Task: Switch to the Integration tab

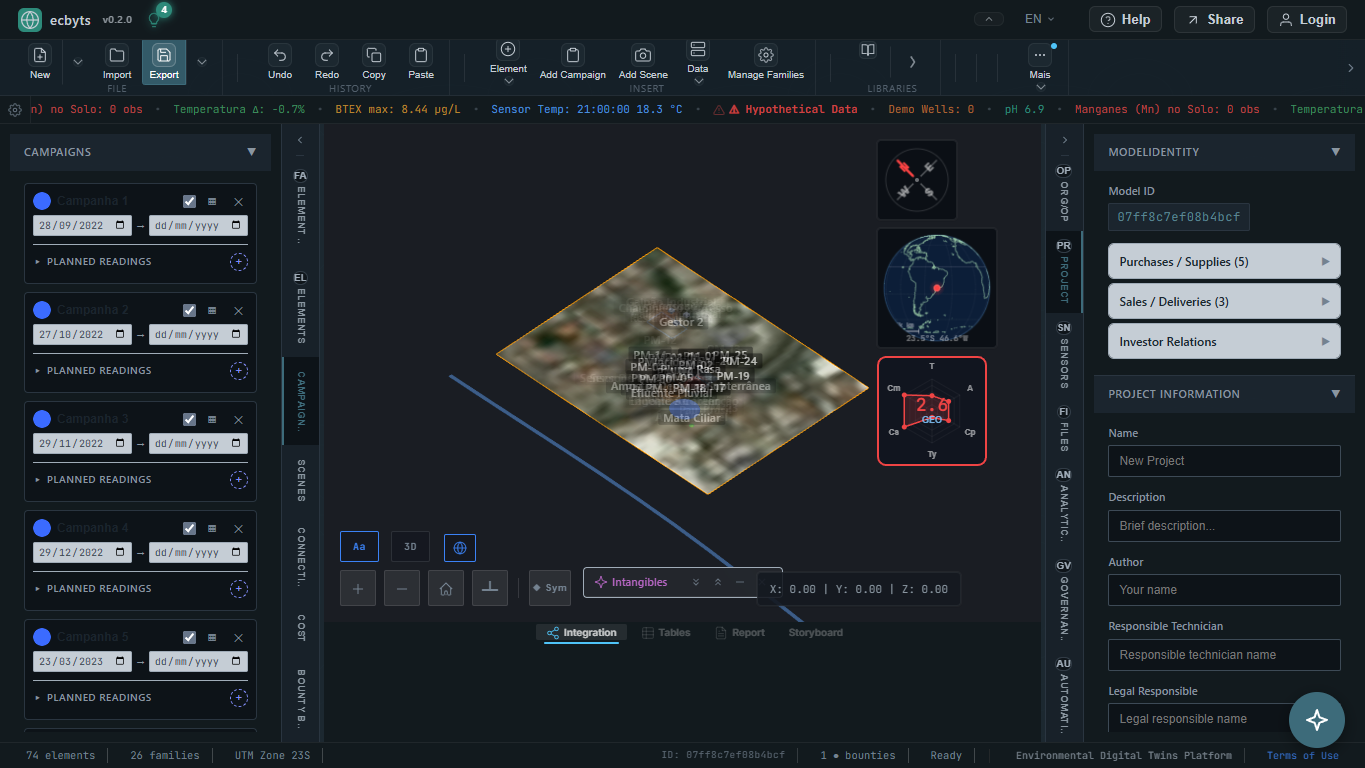Action: coord(581,633)
